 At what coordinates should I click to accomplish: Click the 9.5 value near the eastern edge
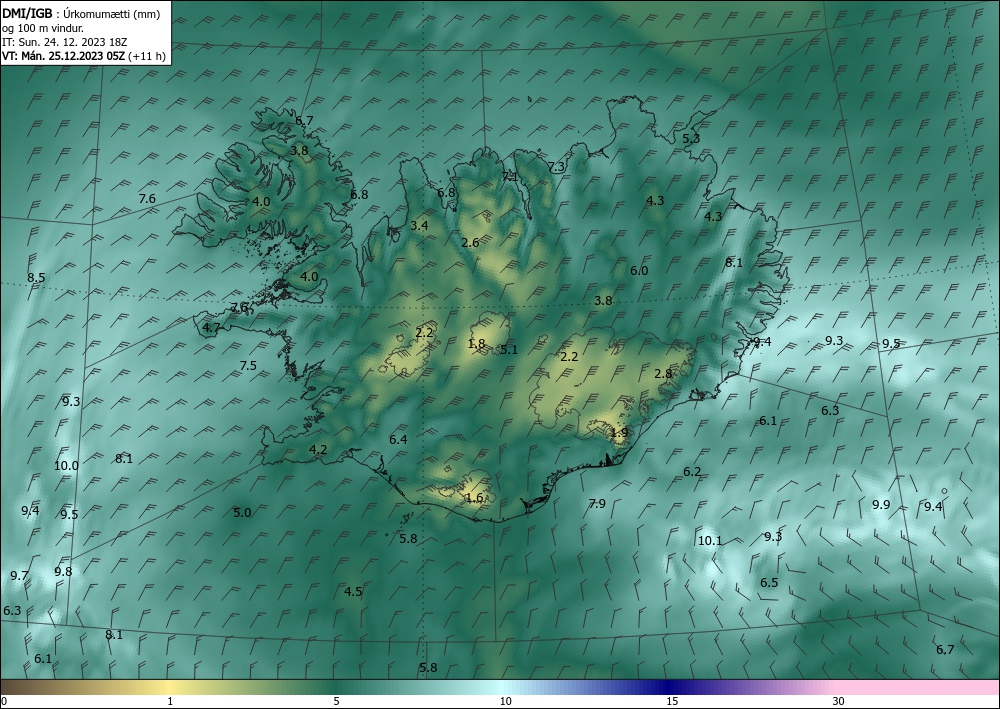pyautogui.click(x=891, y=344)
